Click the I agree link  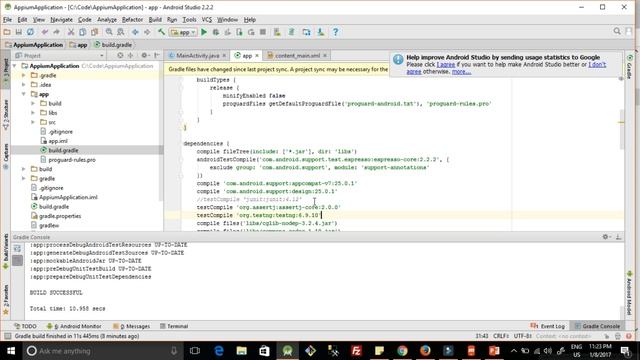(446, 64)
